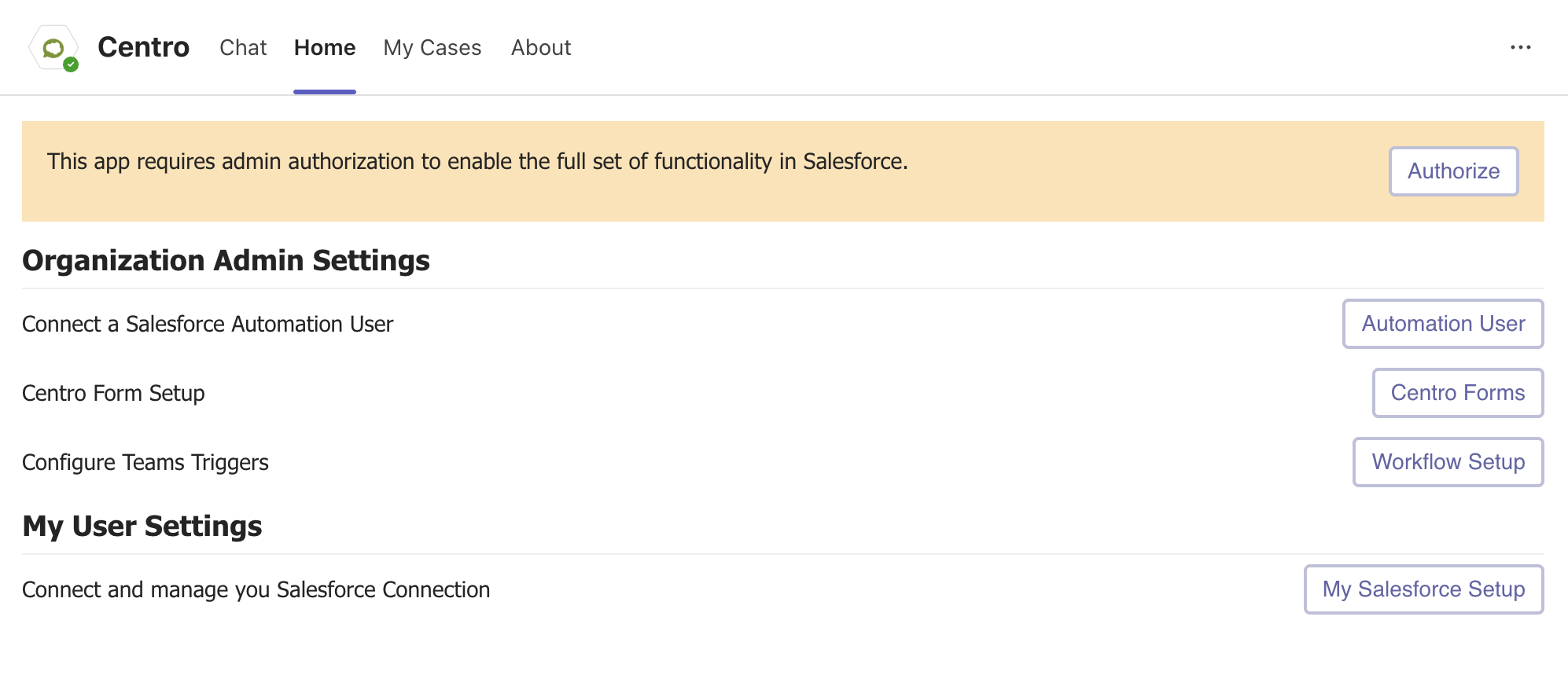Click the Centro app title text

coord(143,47)
